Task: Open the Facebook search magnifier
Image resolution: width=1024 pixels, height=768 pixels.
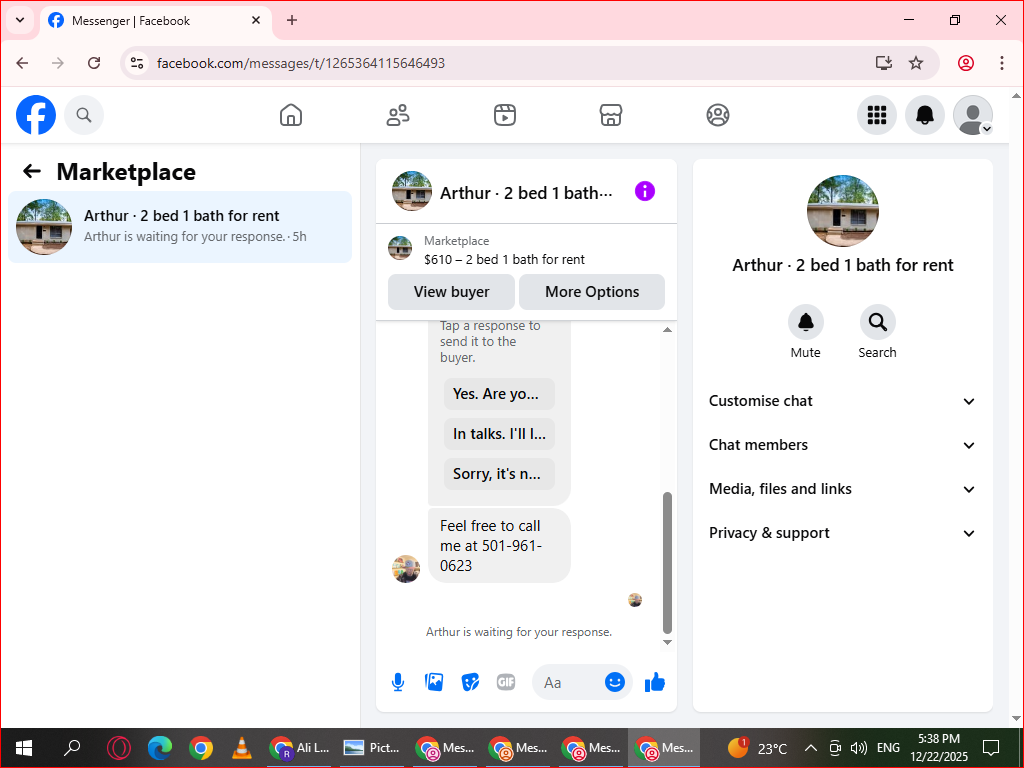Action: [x=84, y=115]
